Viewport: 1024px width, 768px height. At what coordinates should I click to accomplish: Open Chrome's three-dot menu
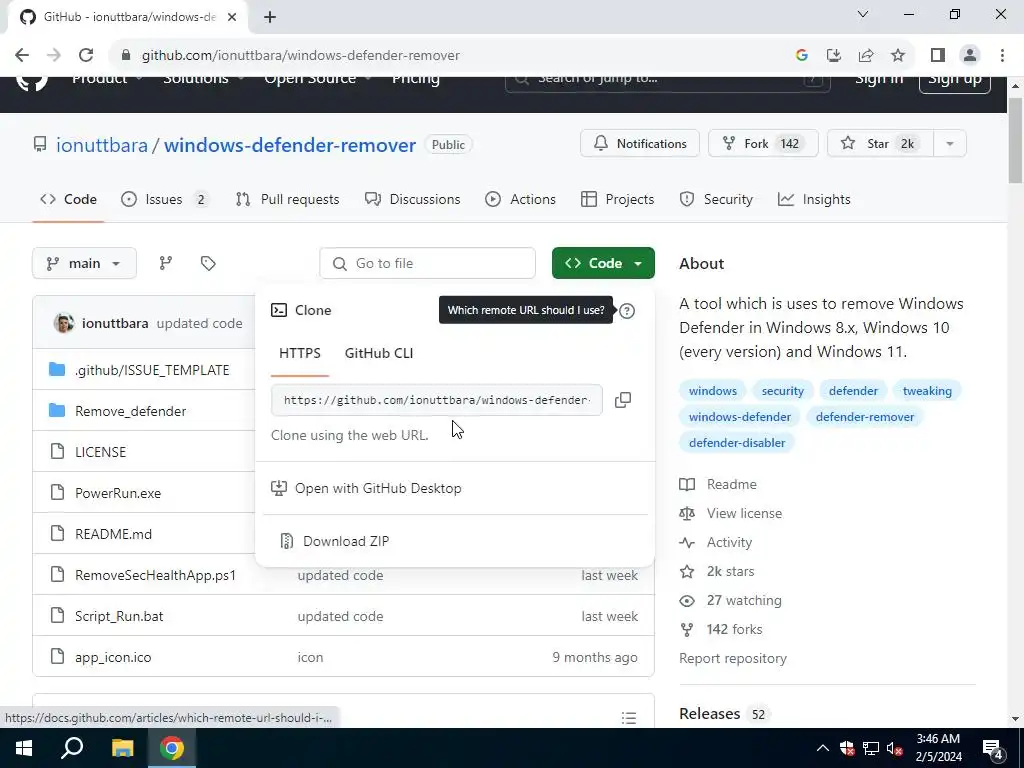coord(1002,56)
